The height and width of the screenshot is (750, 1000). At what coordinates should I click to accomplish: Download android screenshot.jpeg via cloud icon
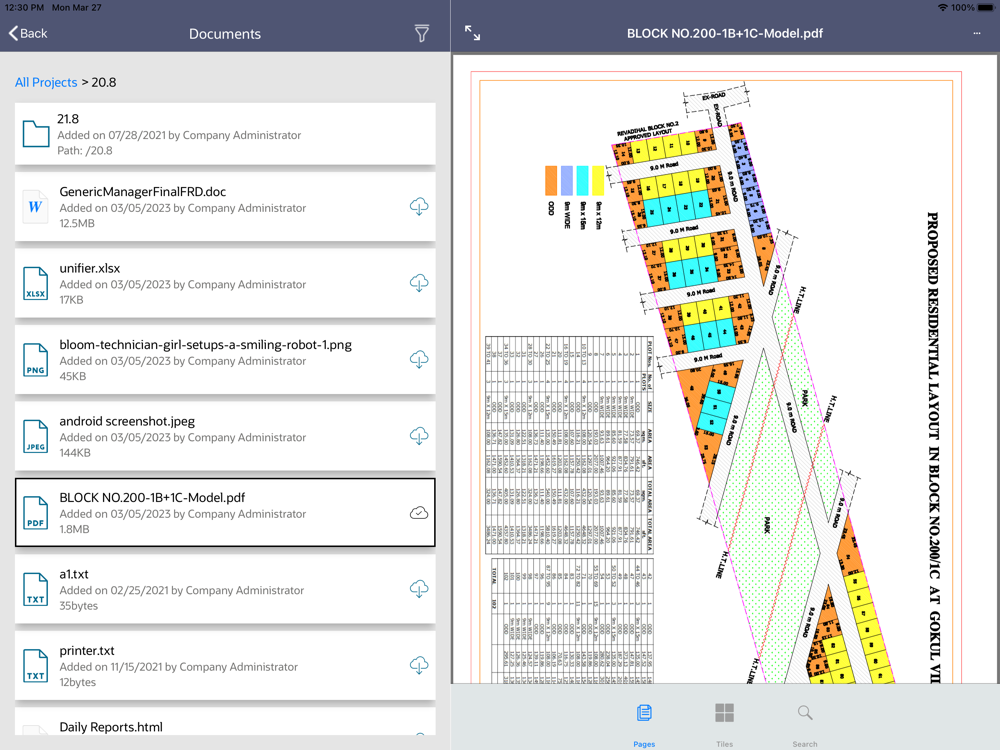(419, 436)
